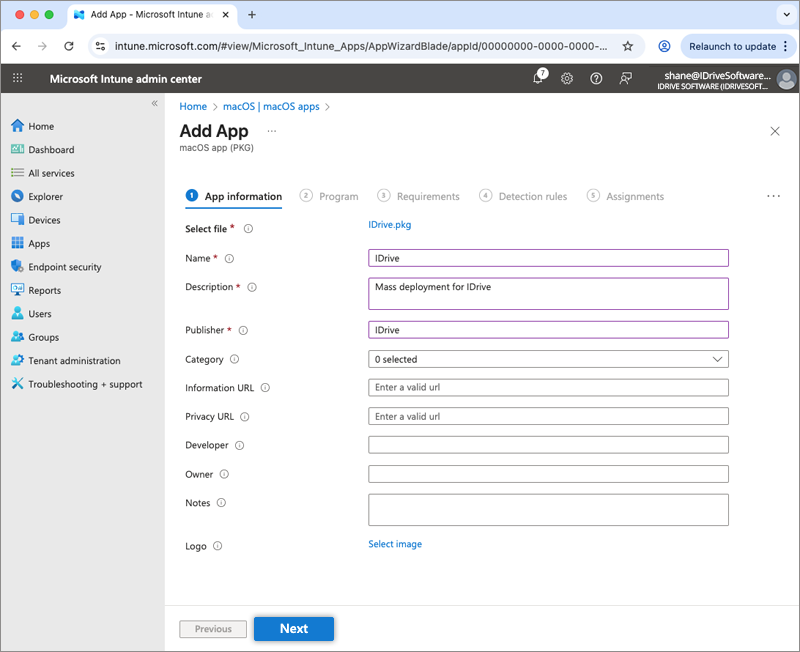Click into the Information URL field
Screen dimensions: 800x652
[548, 387]
